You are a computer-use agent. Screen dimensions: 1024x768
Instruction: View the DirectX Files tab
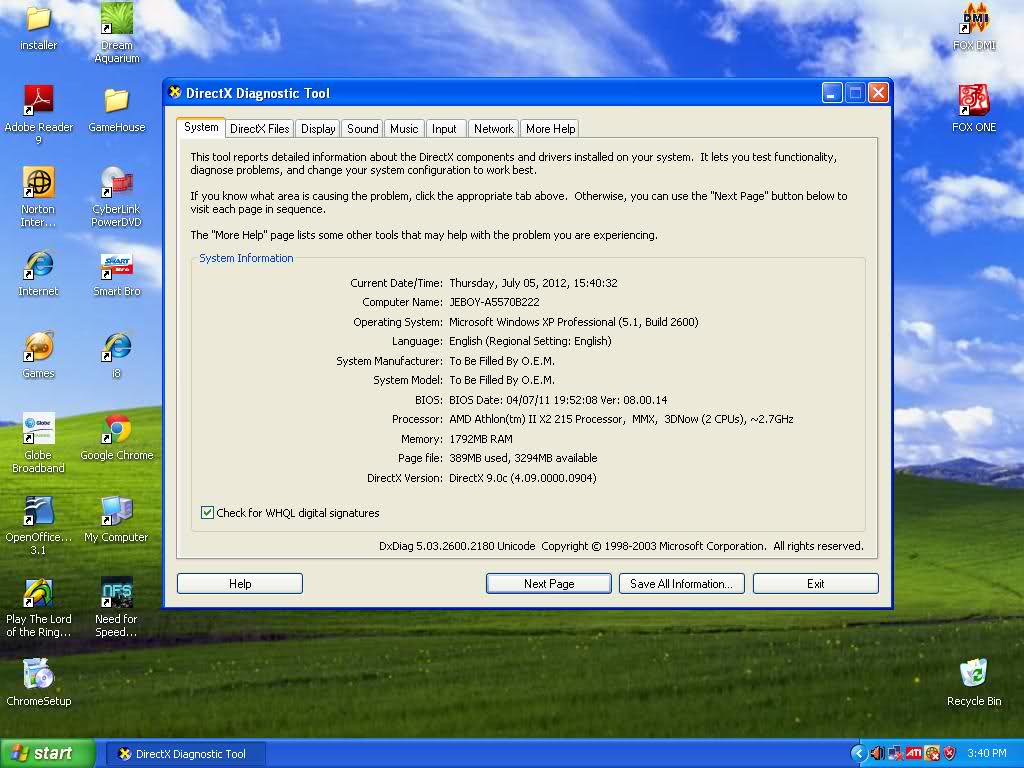259,128
